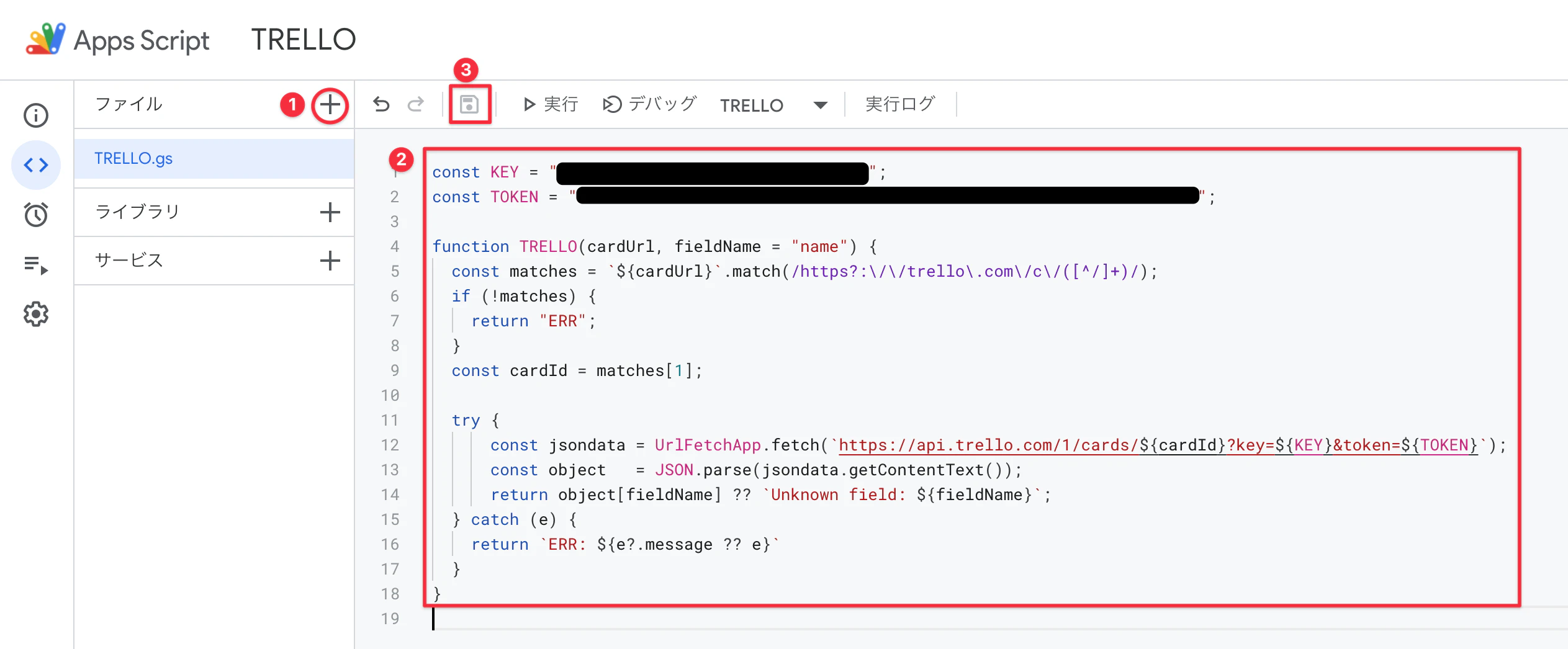Click the return "ERR" statement
Image resolution: width=1568 pixels, height=649 pixels.
tap(533, 321)
